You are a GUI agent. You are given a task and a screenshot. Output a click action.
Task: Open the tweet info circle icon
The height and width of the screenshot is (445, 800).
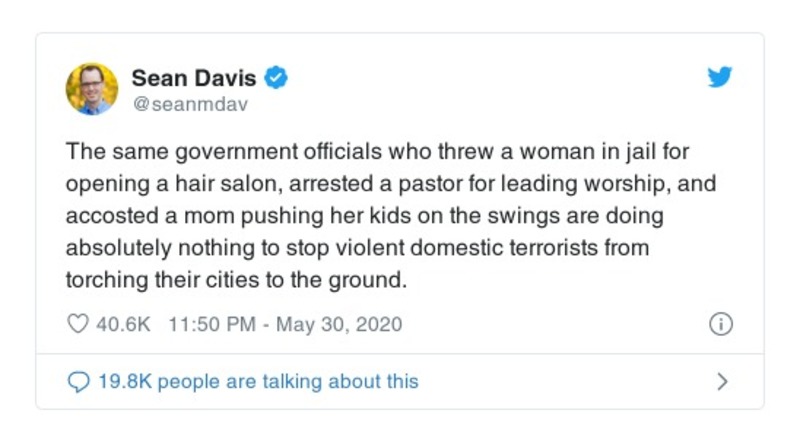pos(720,325)
